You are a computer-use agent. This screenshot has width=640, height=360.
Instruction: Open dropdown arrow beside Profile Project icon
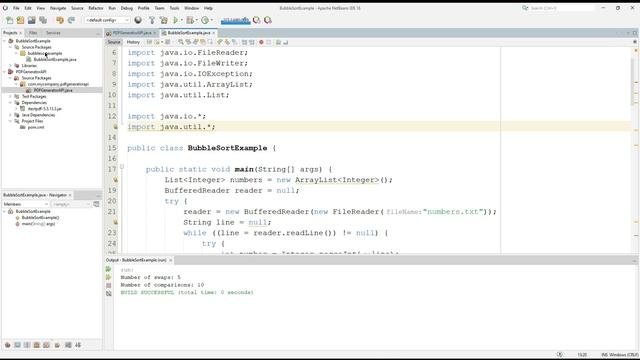tap(211, 20)
